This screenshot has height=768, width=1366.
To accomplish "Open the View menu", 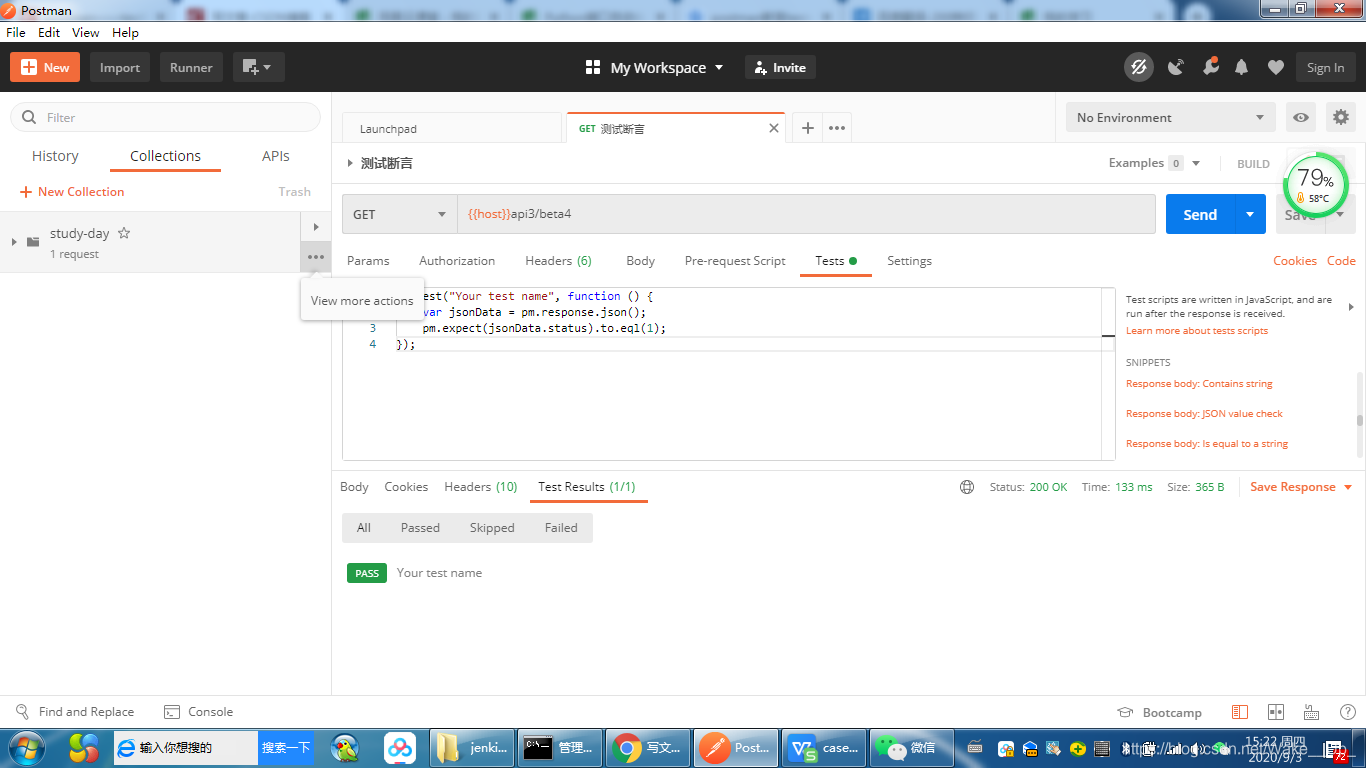I will click(86, 32).
